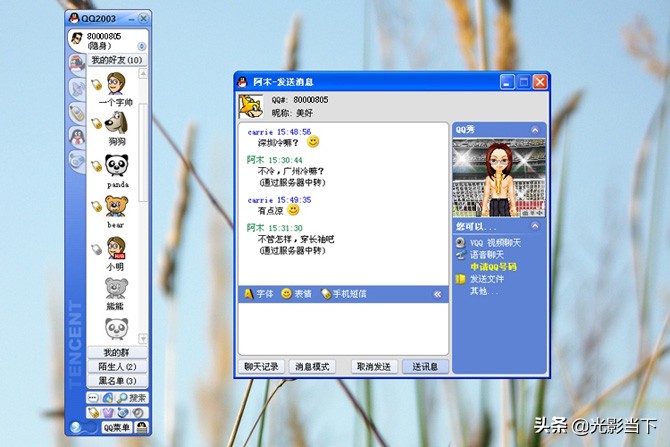Expand the 陌生人 (2) group
Image resolution: width=670 pixels, height=447 pixels.
117,367
